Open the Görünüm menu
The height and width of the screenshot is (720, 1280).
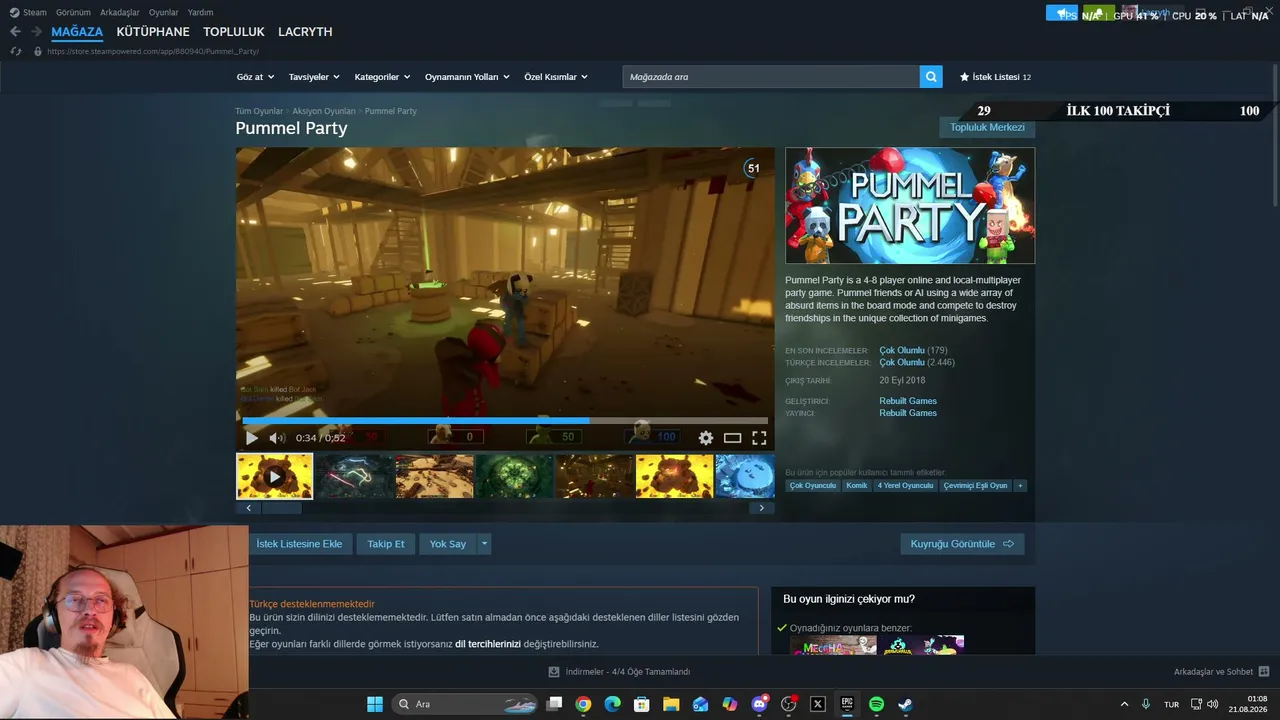[73, 13]
